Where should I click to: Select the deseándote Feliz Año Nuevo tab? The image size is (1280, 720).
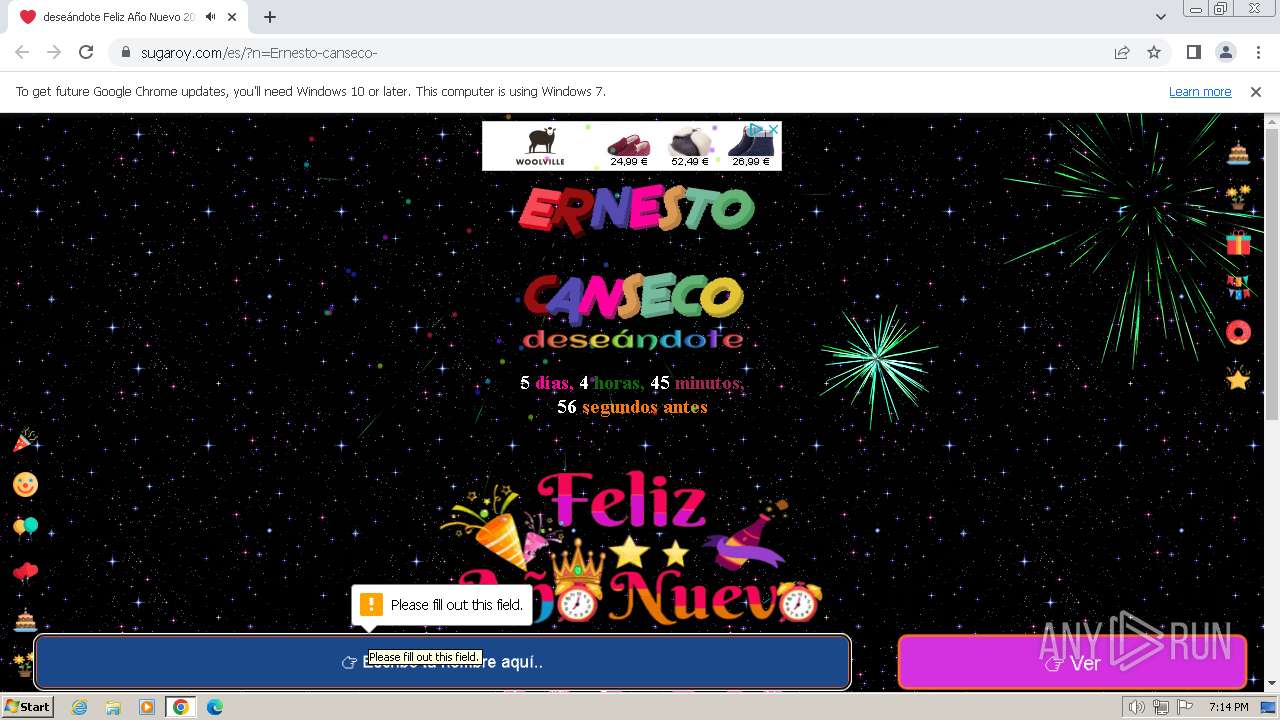[128, 17]
